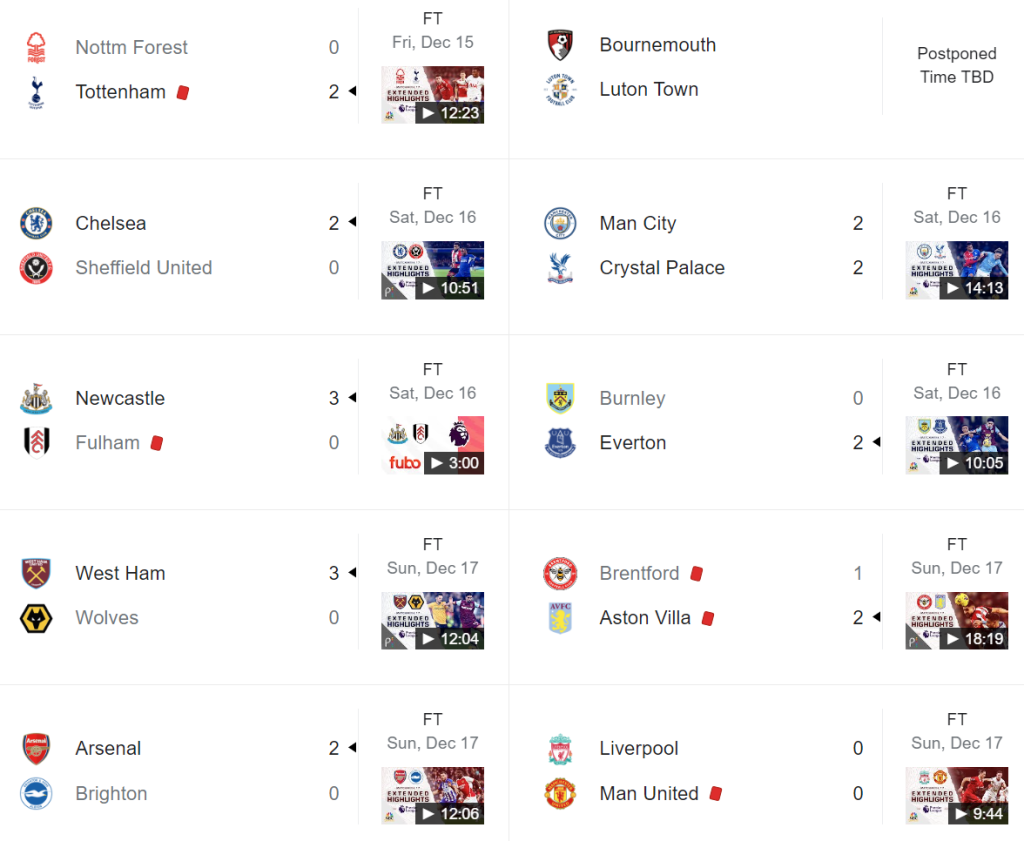Click the Luton Town club crest
The image size is (1024, 841).
pyautogui.click(x=560, y=90)
